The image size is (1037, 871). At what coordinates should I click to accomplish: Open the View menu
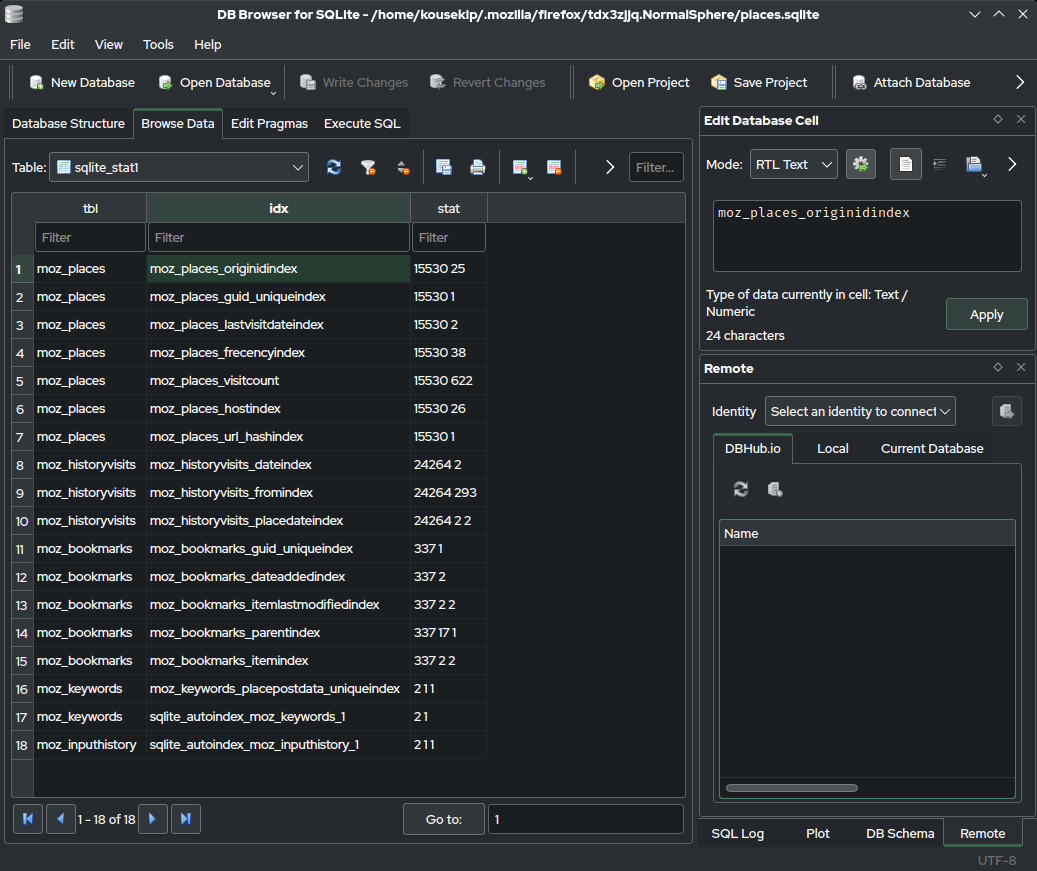click(x=108, y=44)
